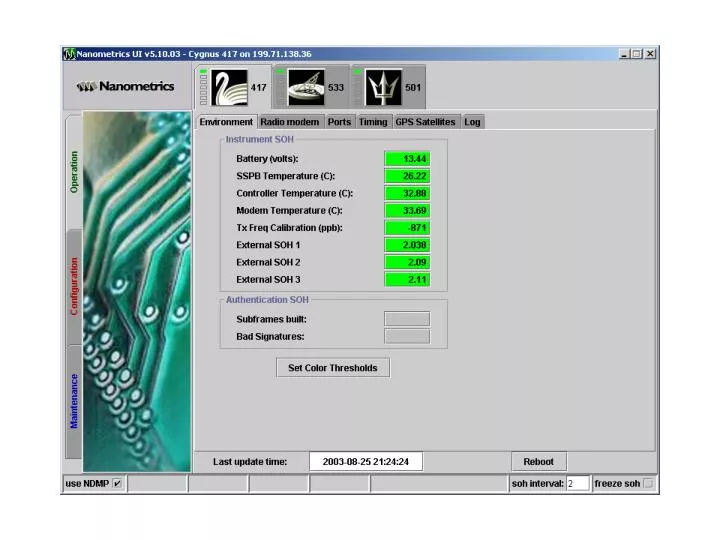Maximize the Nanometrics UI window
Screen dimensions: 720x540
[x=636, y=54]
